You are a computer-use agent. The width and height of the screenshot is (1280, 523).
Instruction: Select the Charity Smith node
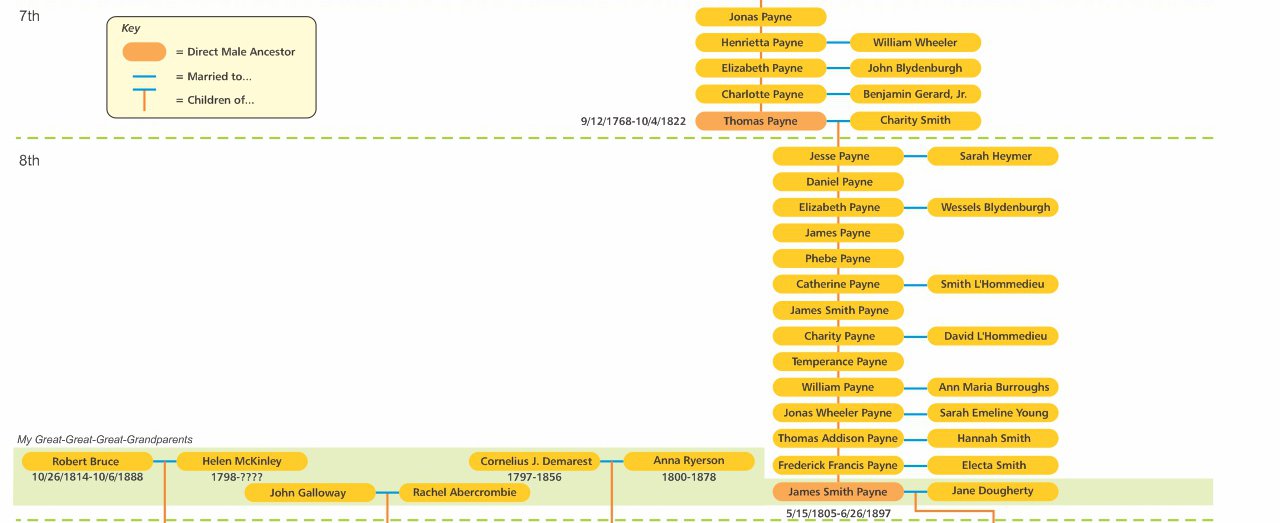coord(915,121)
